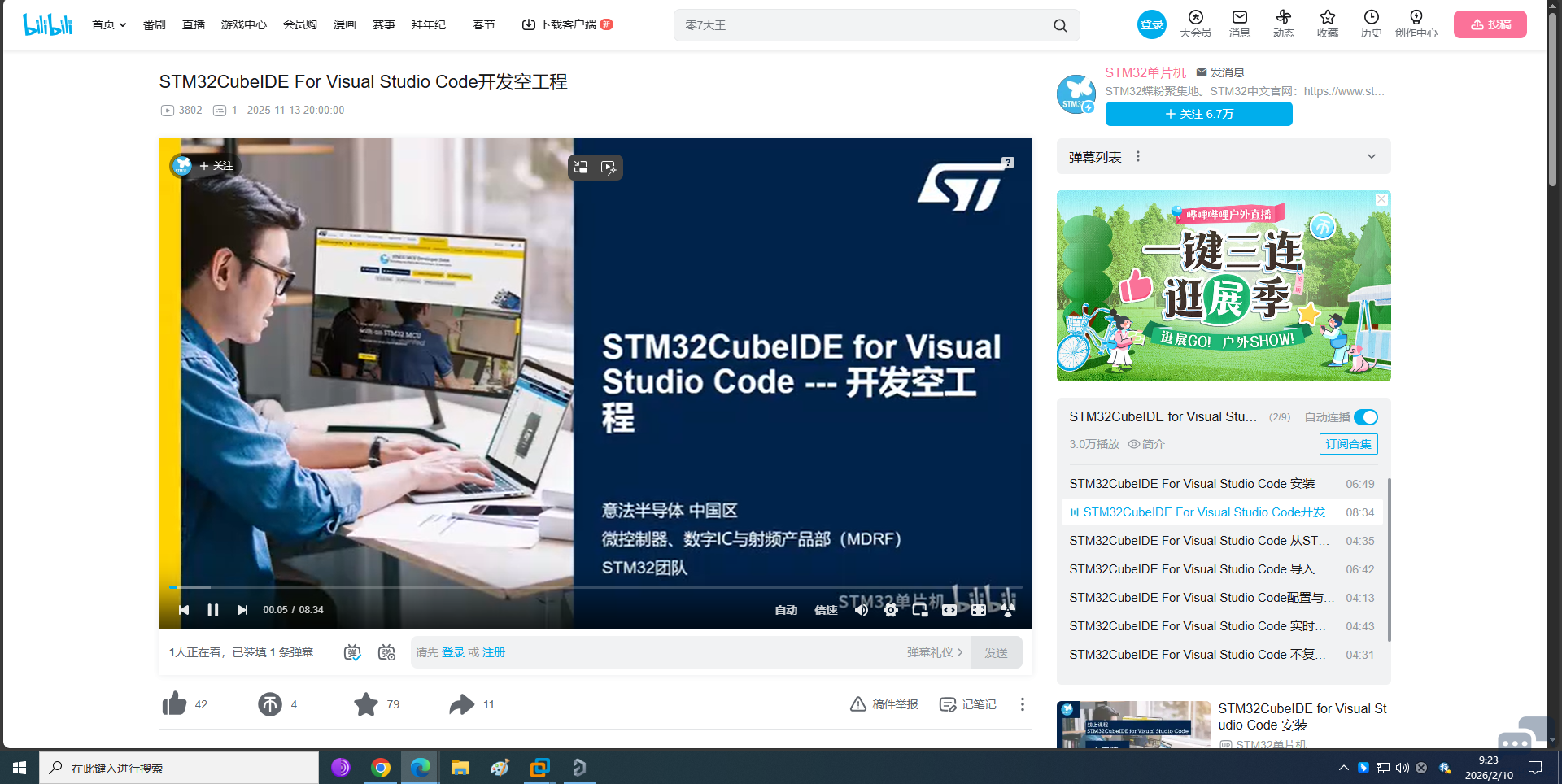
Task: Open 弹幕列表 three-dot options
Action: [x=1138, y=157]
